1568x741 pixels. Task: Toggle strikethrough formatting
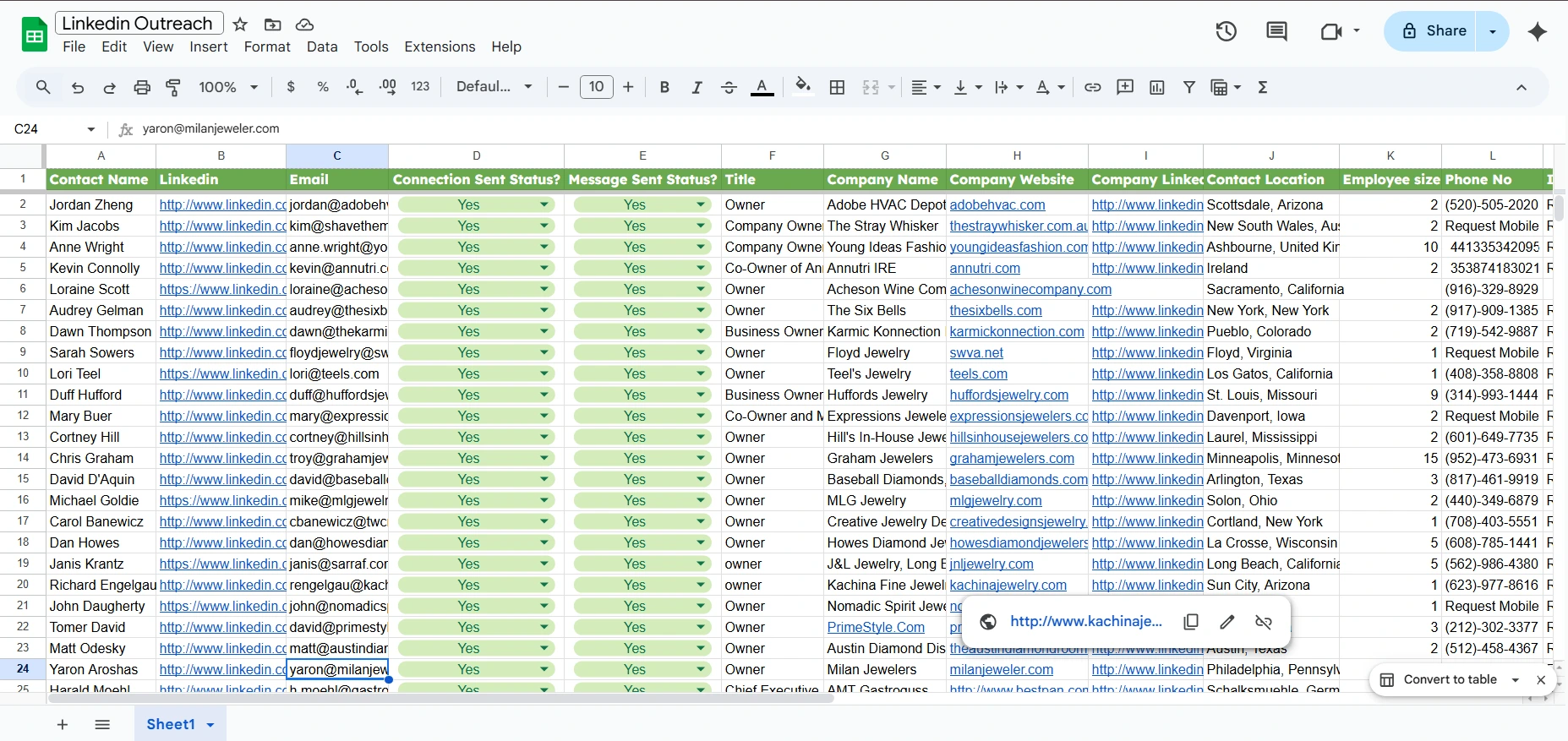pos(729,87)
